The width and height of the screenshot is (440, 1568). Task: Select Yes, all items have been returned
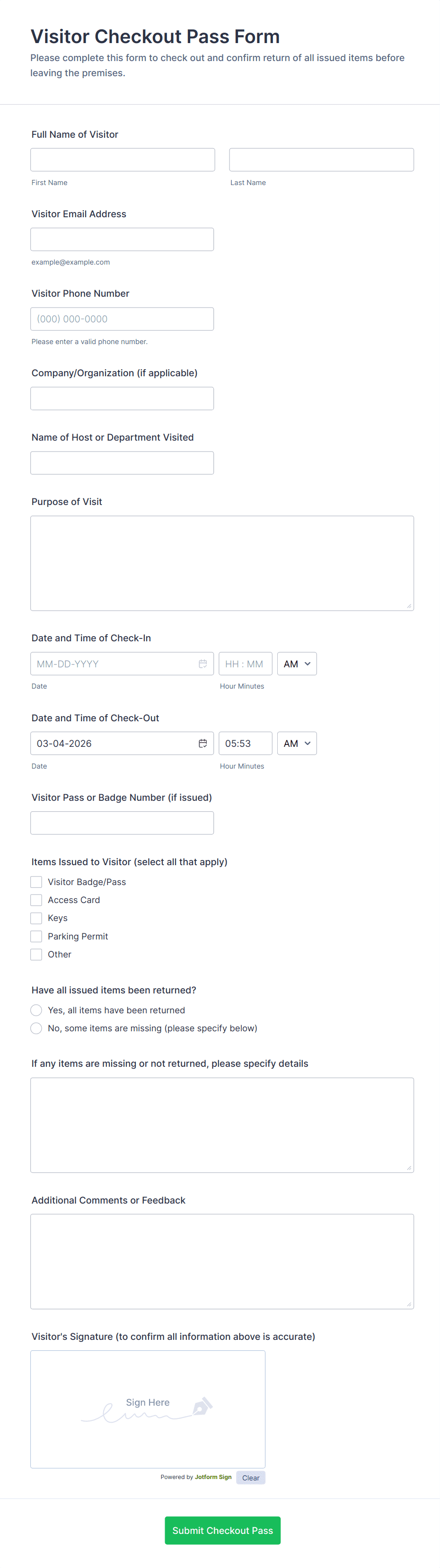point(36,1010)
